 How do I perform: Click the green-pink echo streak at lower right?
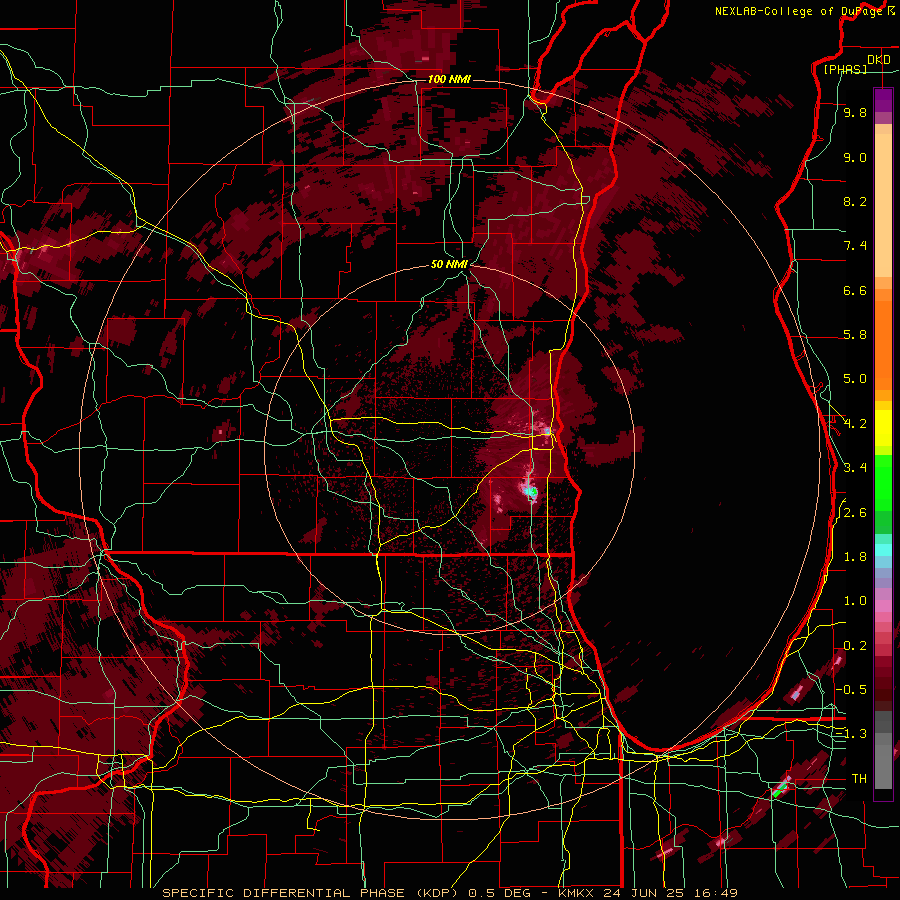782,787
